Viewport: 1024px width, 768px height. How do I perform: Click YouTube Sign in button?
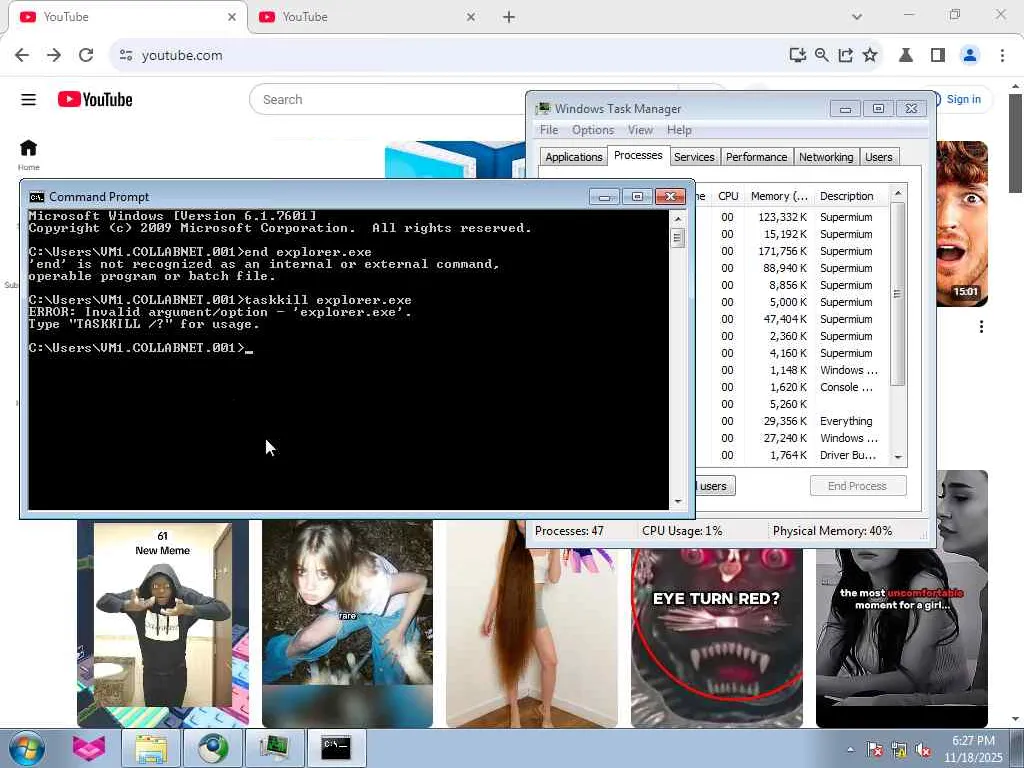pos(963,99)
